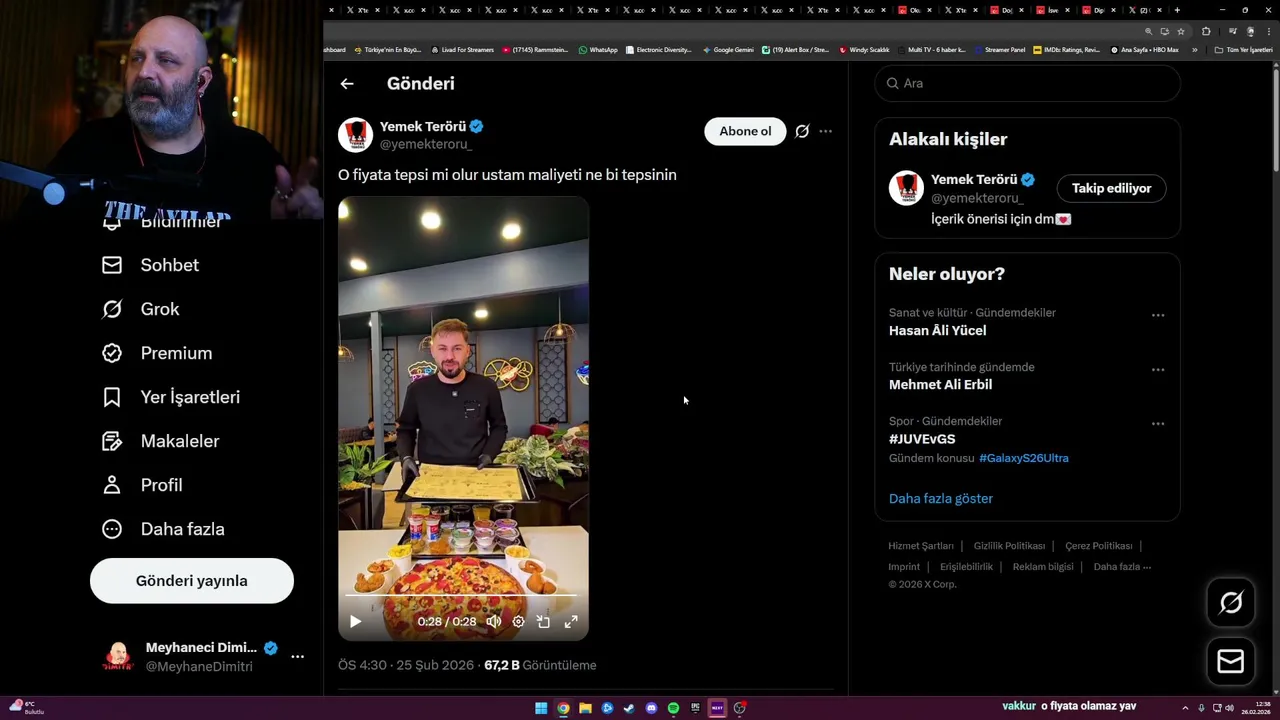
Task: Open more options for #JUVEvGS trend
Action: [1157, 423]
